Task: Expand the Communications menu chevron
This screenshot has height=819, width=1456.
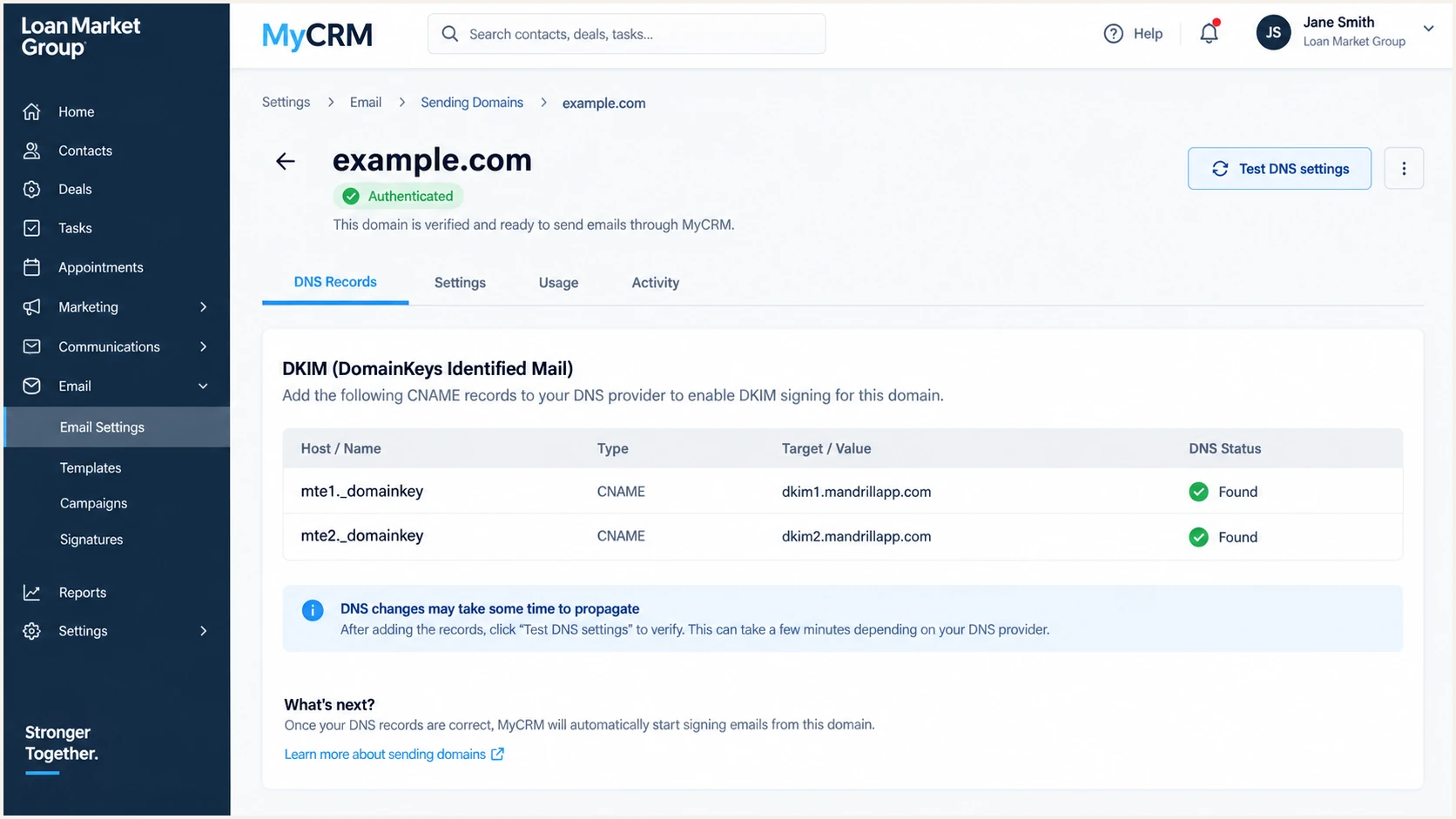Action: pos(203,346)
